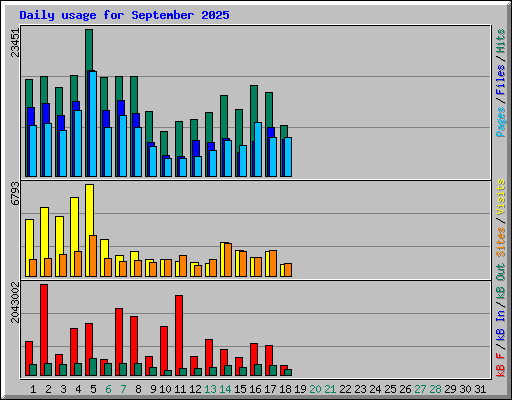Screen dimensions: 512x400
Task: Click day 11 on the x-axis
Action: click(x=180, y=389)
